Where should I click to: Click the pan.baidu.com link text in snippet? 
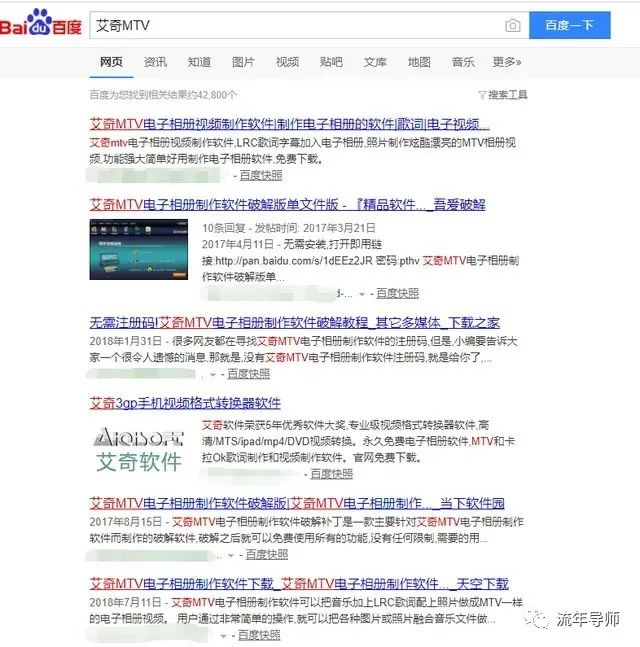click(x=294, y=261)
